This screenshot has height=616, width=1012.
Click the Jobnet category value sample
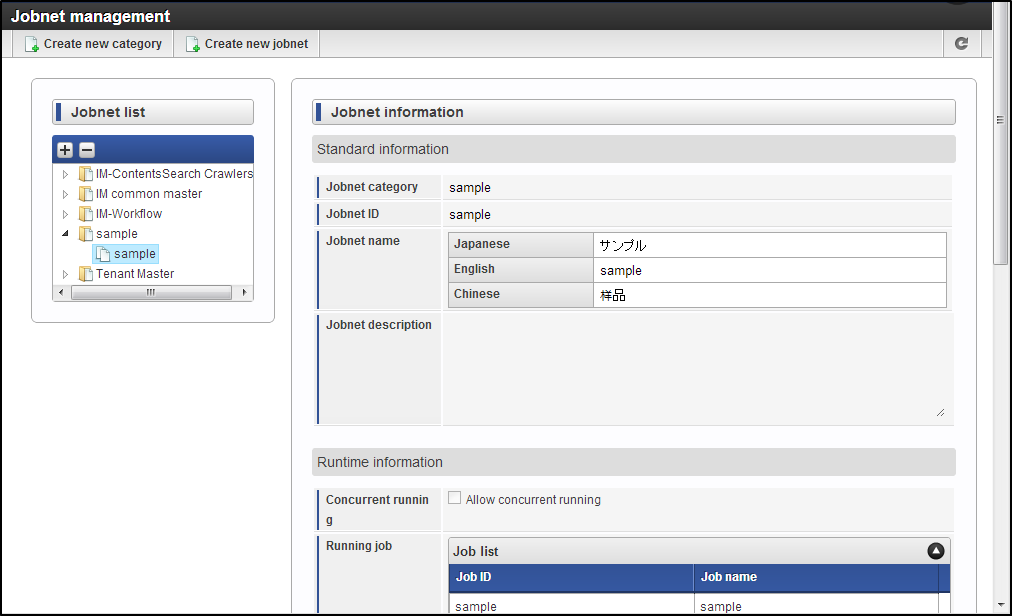[x=470, y=187]
